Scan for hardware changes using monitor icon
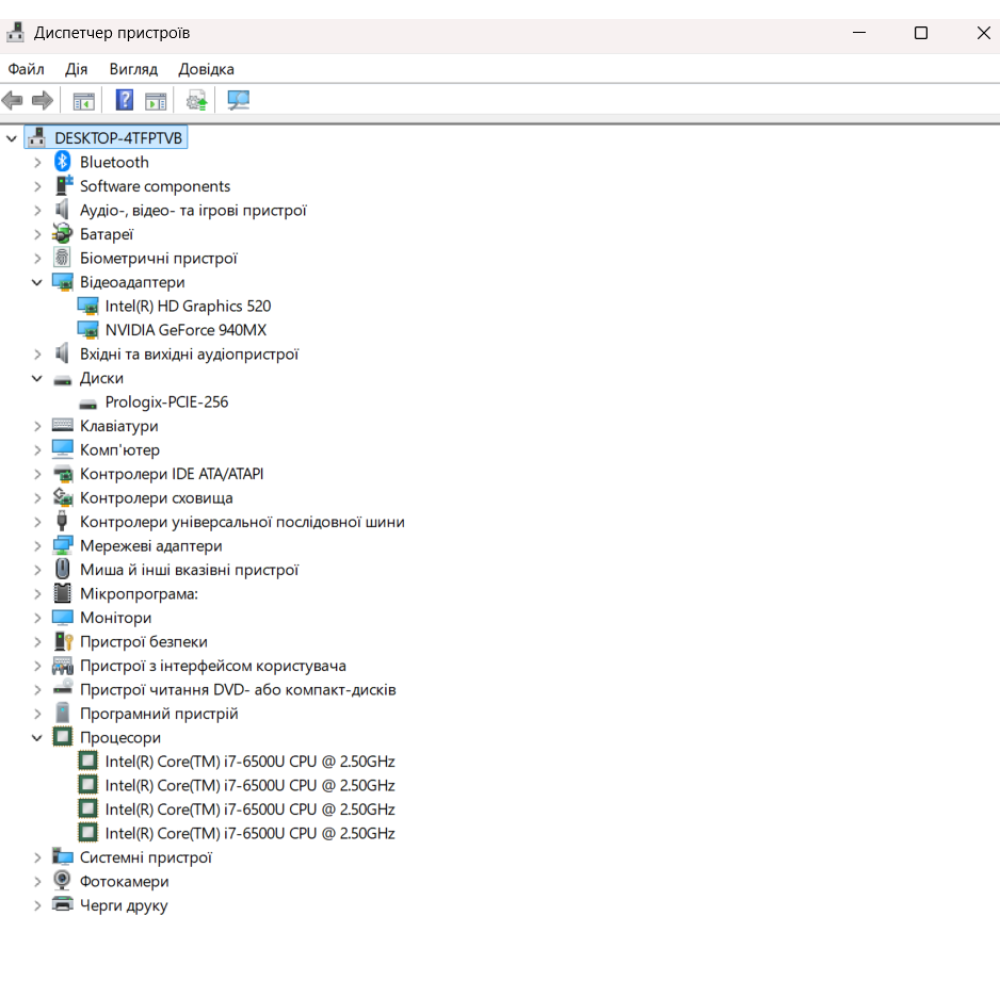Screen dimensions: 1000x1000 tap(238, 100)
